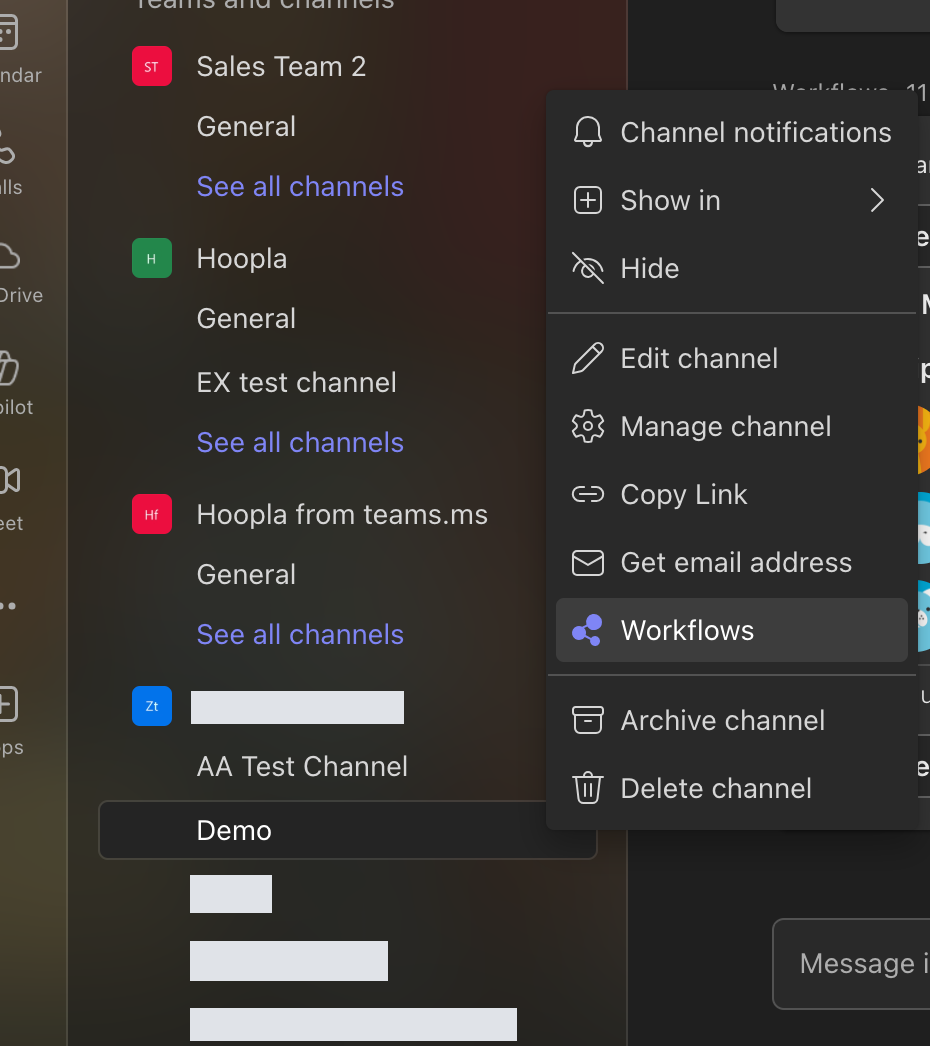Viewport: 930px width, 1046px height.
Task: Click the trash can icon for Delete channel
Action: pos(587,788)
